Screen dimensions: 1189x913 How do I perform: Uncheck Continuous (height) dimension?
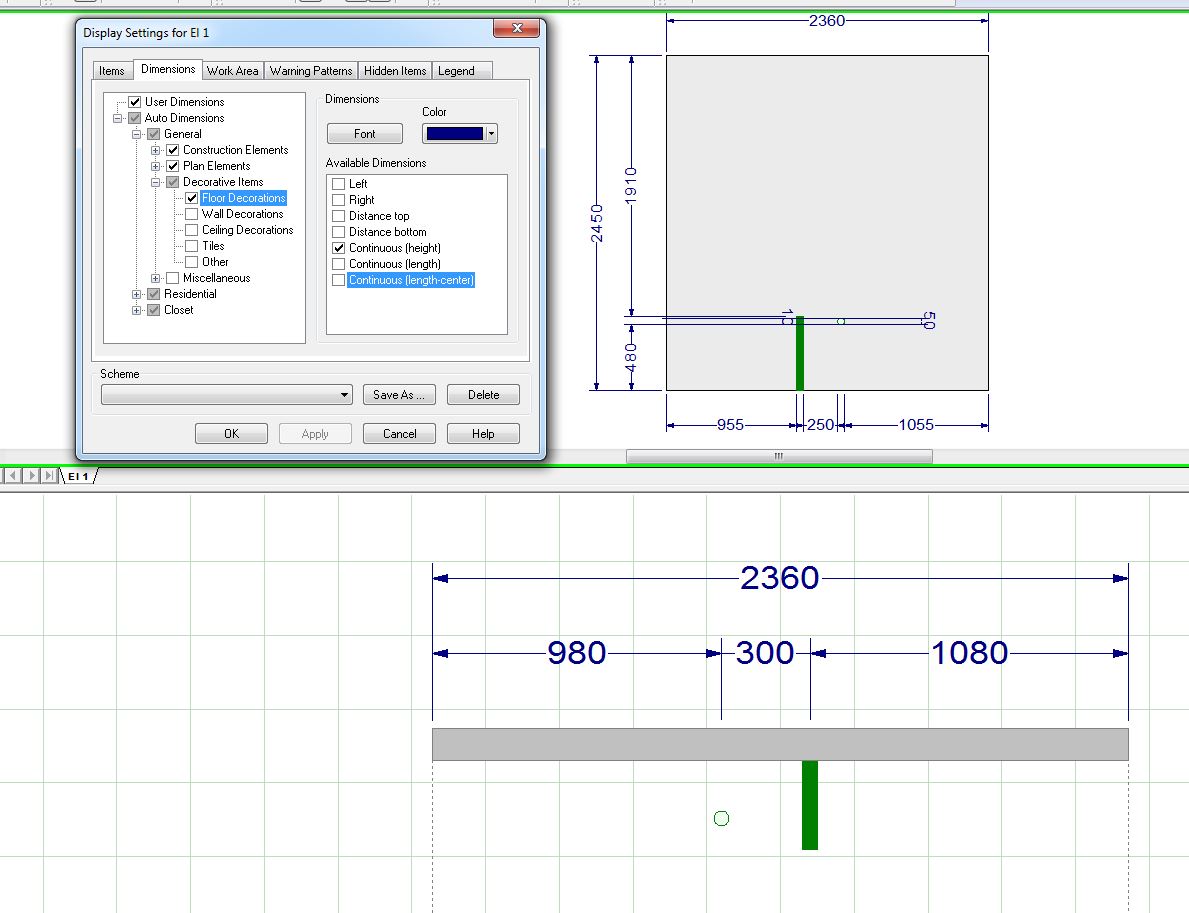click(339, 248)
